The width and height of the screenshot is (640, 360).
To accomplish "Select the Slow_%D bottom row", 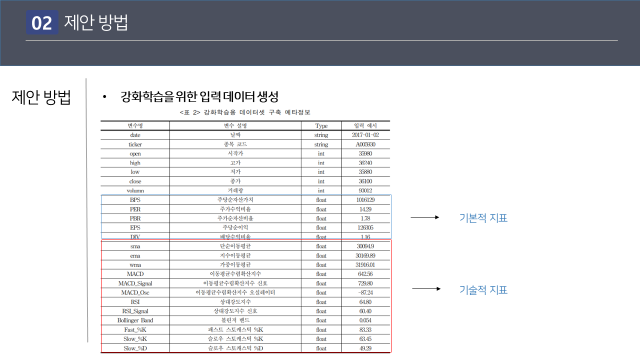I will (x=245, y=348).
